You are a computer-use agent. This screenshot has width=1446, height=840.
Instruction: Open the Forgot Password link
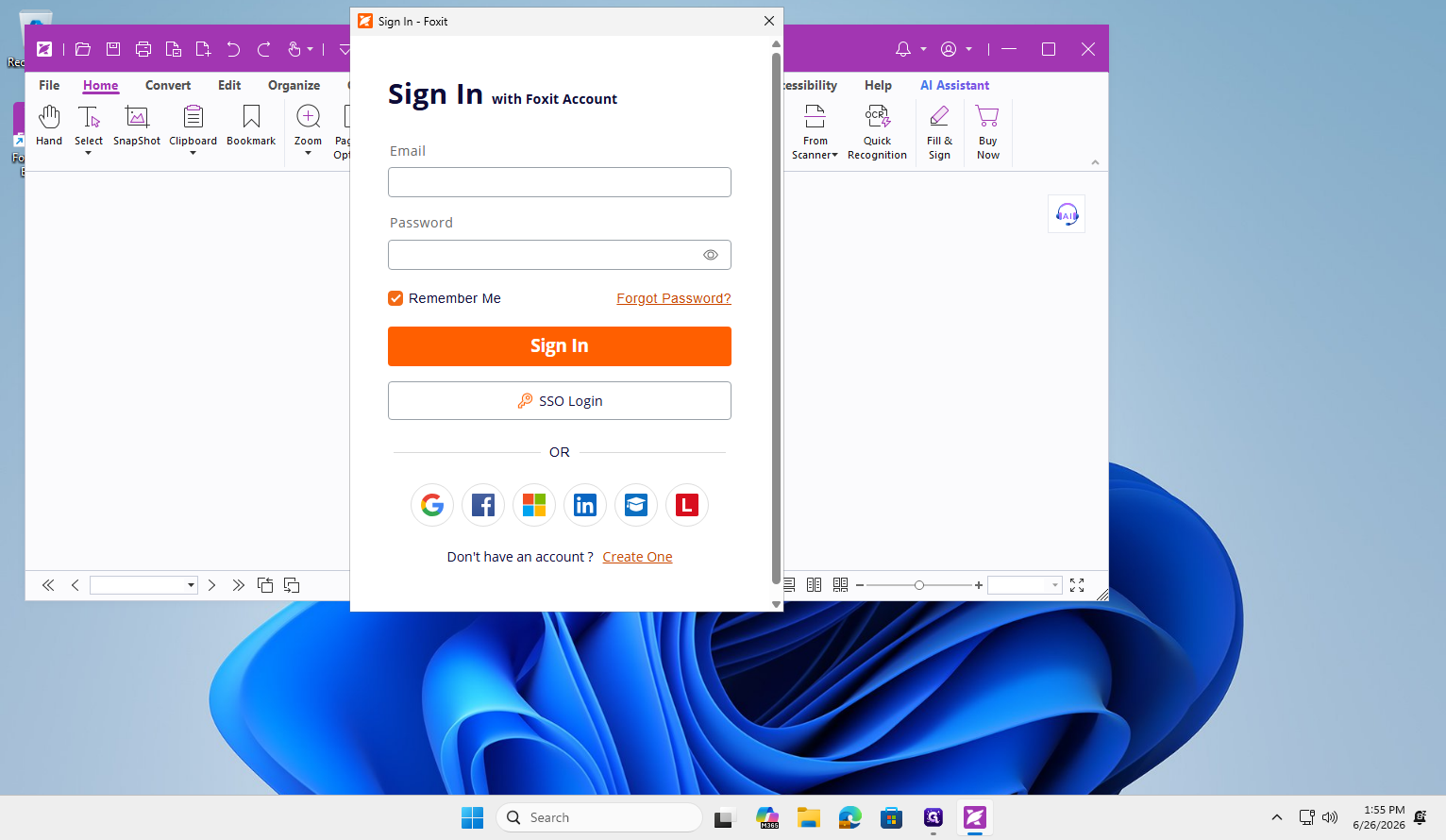pos(674,298)
